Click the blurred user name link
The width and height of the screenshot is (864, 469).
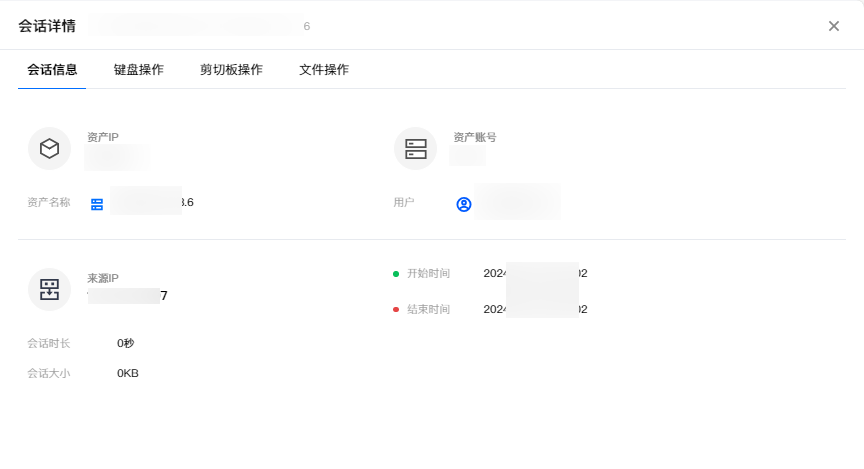click(517, 202)
